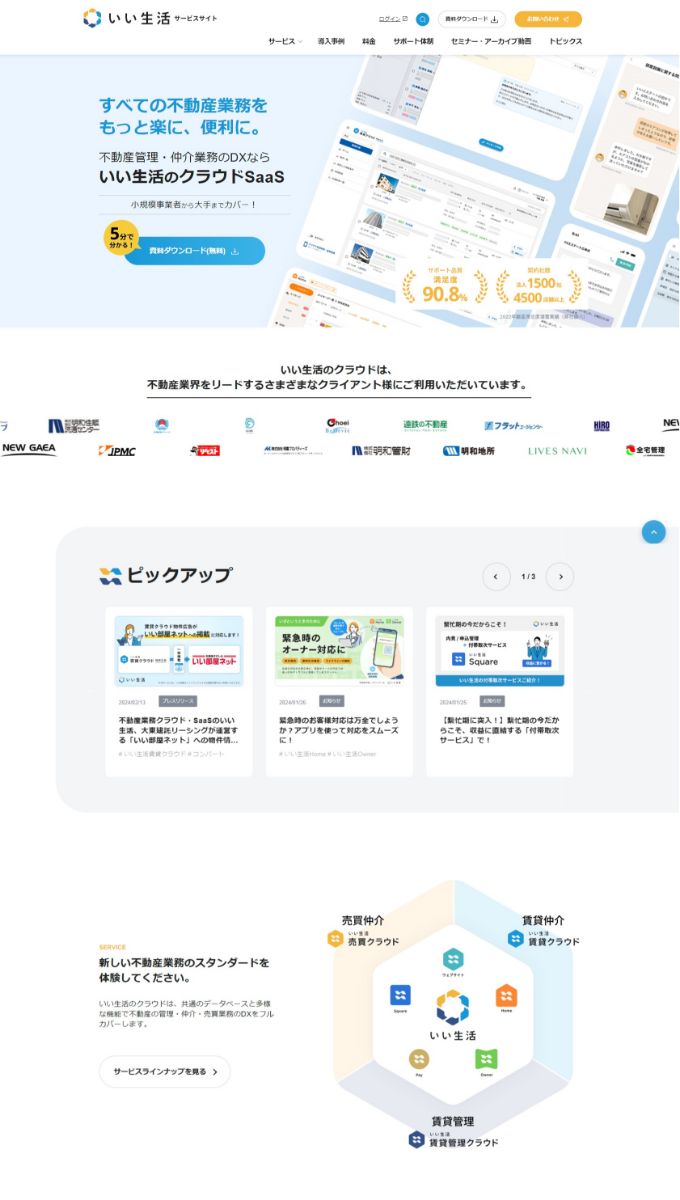The width and height of the screenshot is (680, 1200).
Task: Click the サービスラインナップを見る button
Action: point(165,1072)
